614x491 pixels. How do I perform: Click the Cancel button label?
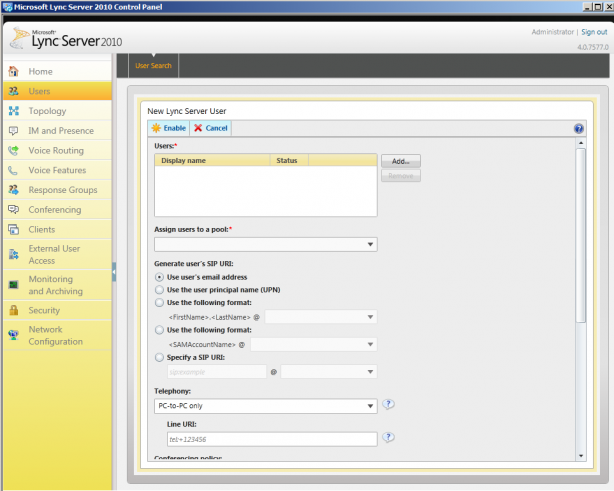click(217, 128)
